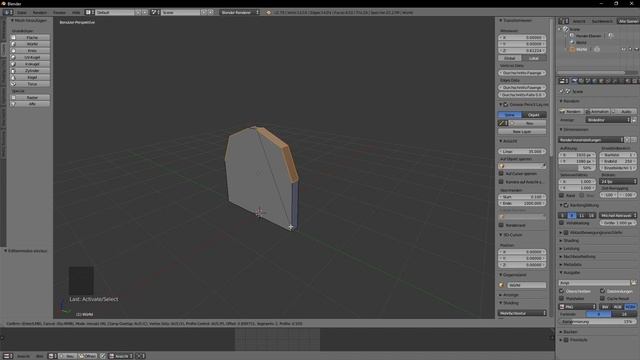
Task: Open the Render Layers tab icon in Properties
Action: coord(581,81)
